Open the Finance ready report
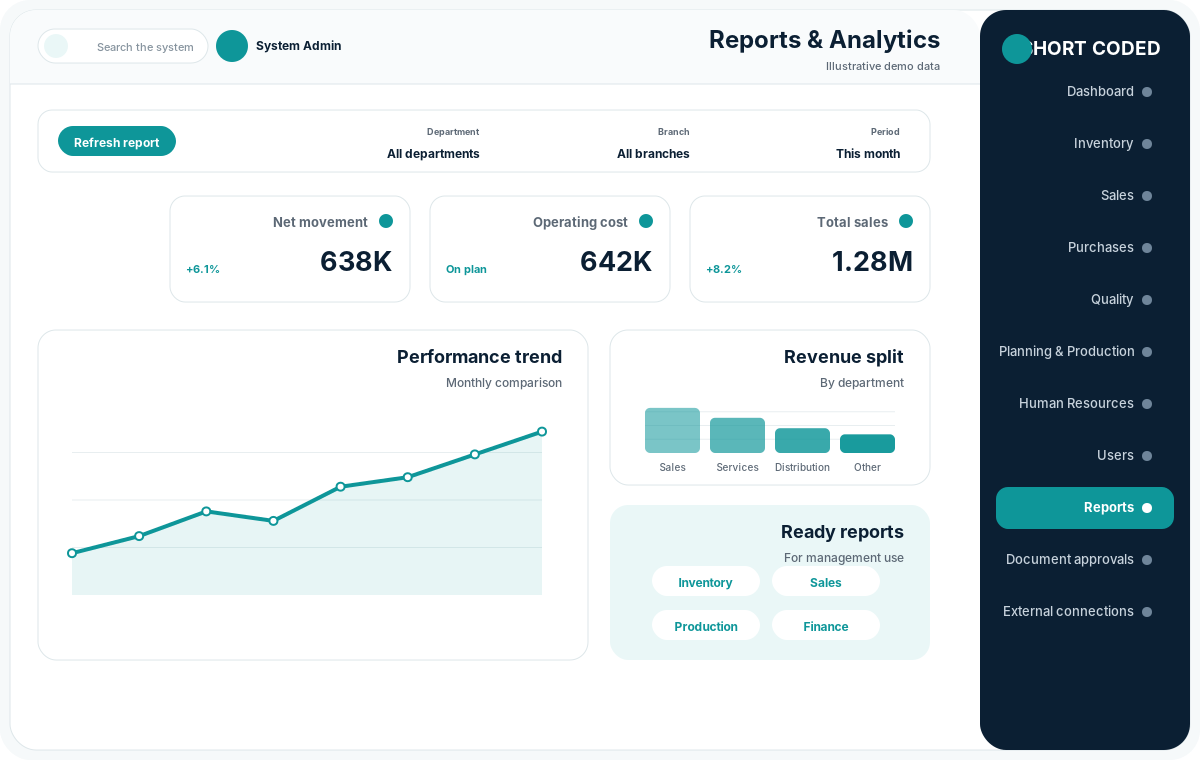 [826, 626]
